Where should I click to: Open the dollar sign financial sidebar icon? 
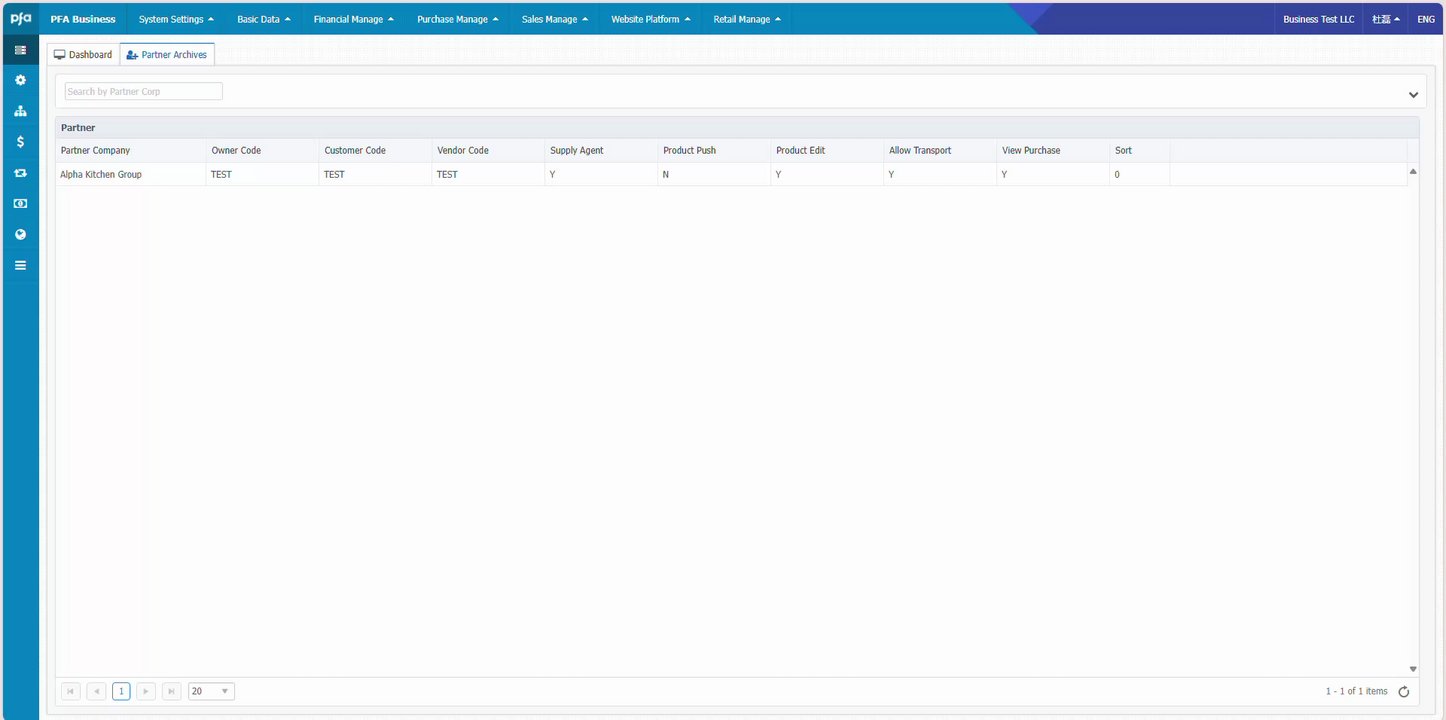tap(20, 142)
